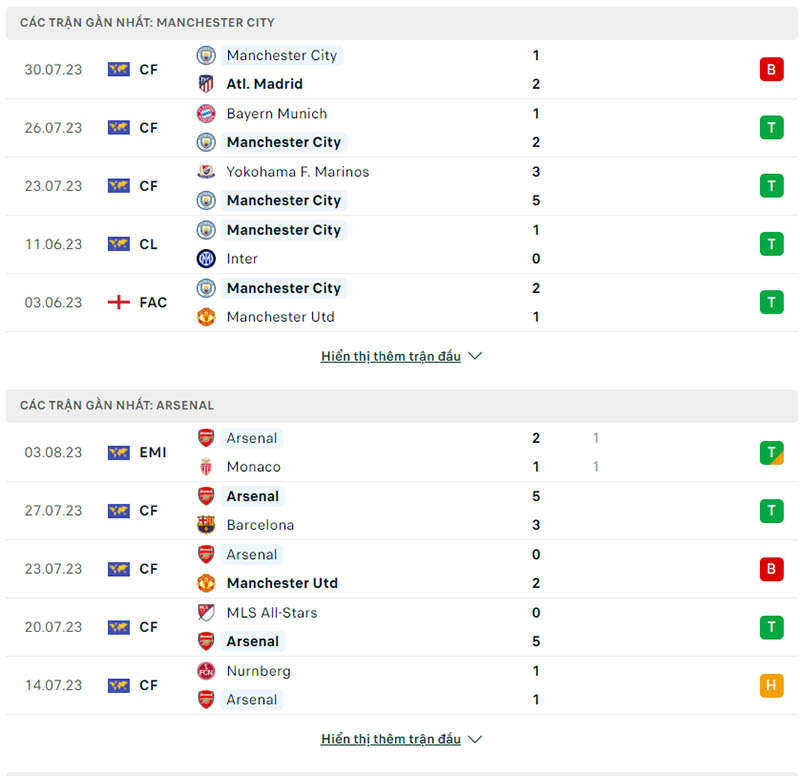Viewport: 800px width, 776px height.
Task: Open 'Hiển thị thêm trận đấu' under Arsenal
Action: tap(391, 739)
